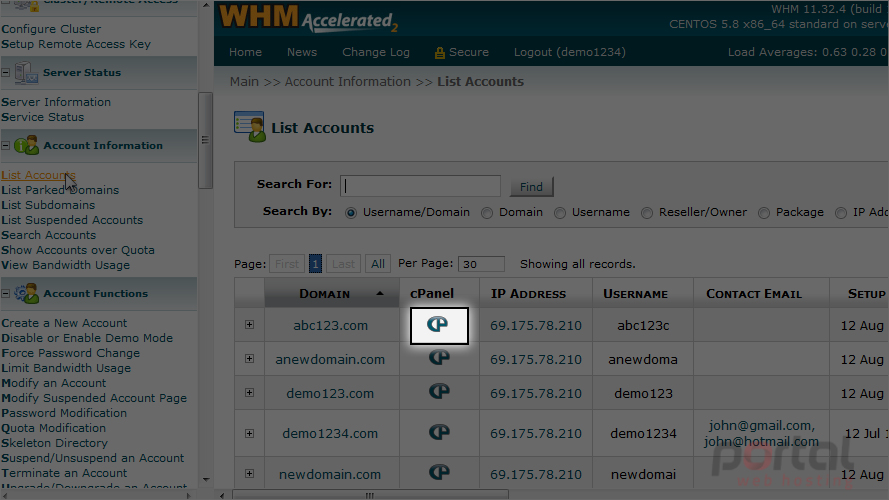The width and height of the screenshot is (889, 500).
Task: Click the Domain column sort arrow
Action: (x=380, y=293)
